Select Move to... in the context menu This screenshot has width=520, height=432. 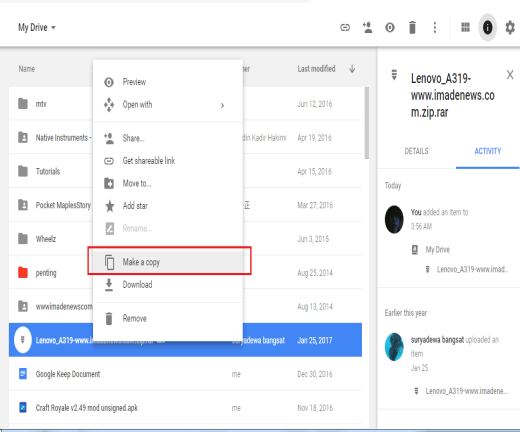click(x=168, y=183)
